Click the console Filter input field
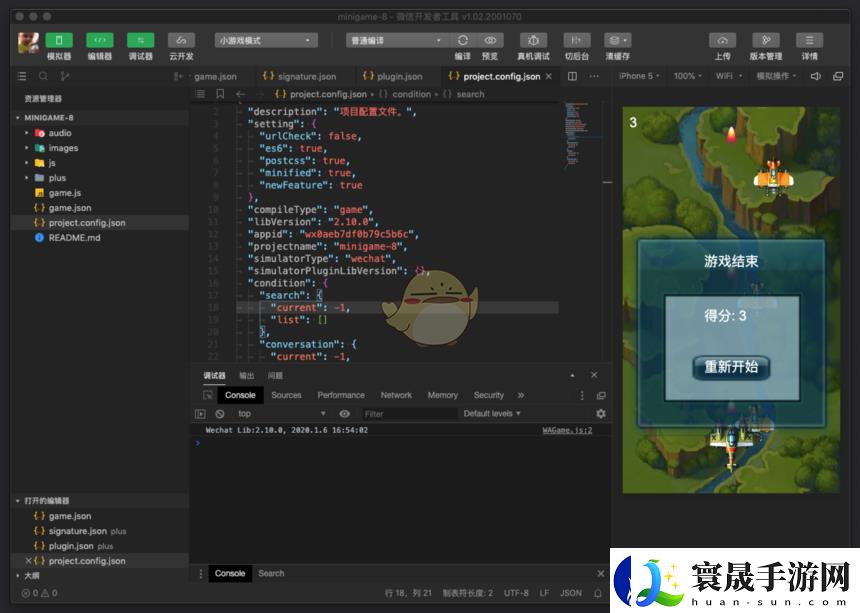Image resolution: width=860 pixels, height=613 pixels. click(x=408, y=413)
